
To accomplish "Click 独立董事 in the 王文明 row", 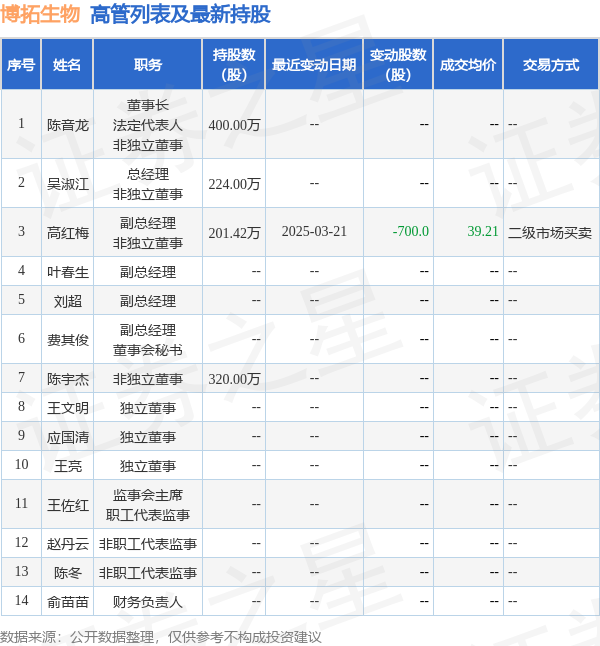I will 148,408.
